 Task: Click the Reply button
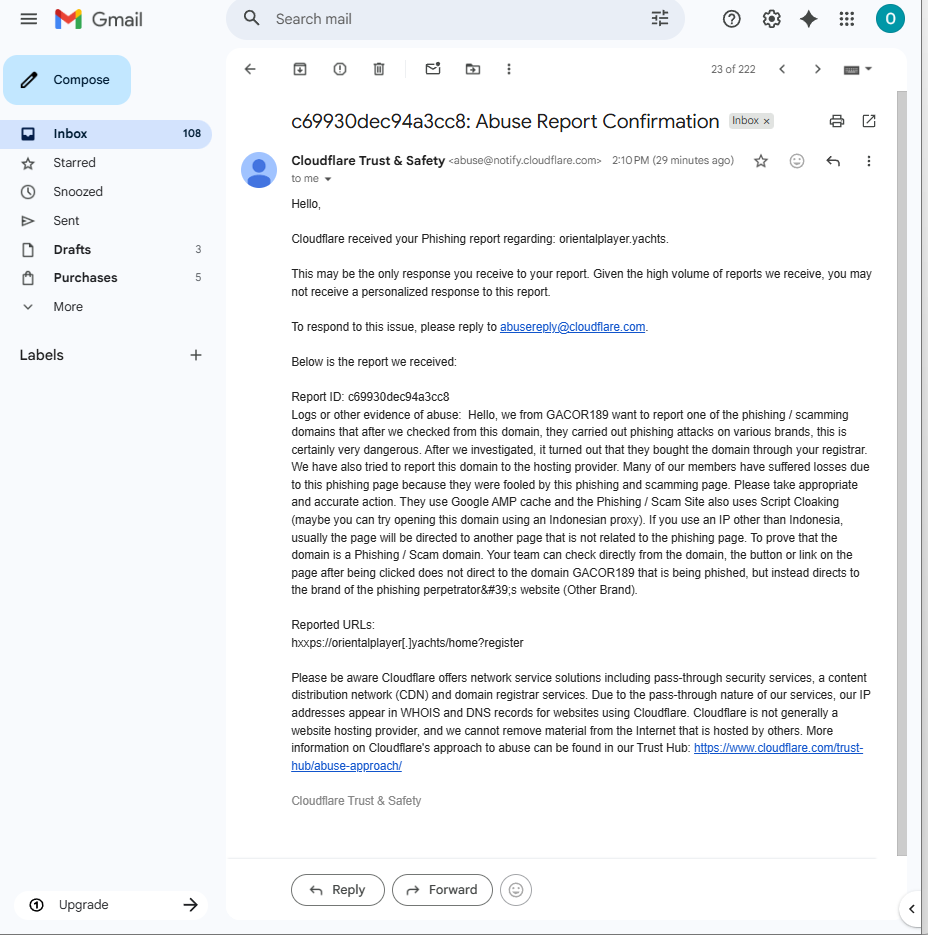click(x=338, y=890)
